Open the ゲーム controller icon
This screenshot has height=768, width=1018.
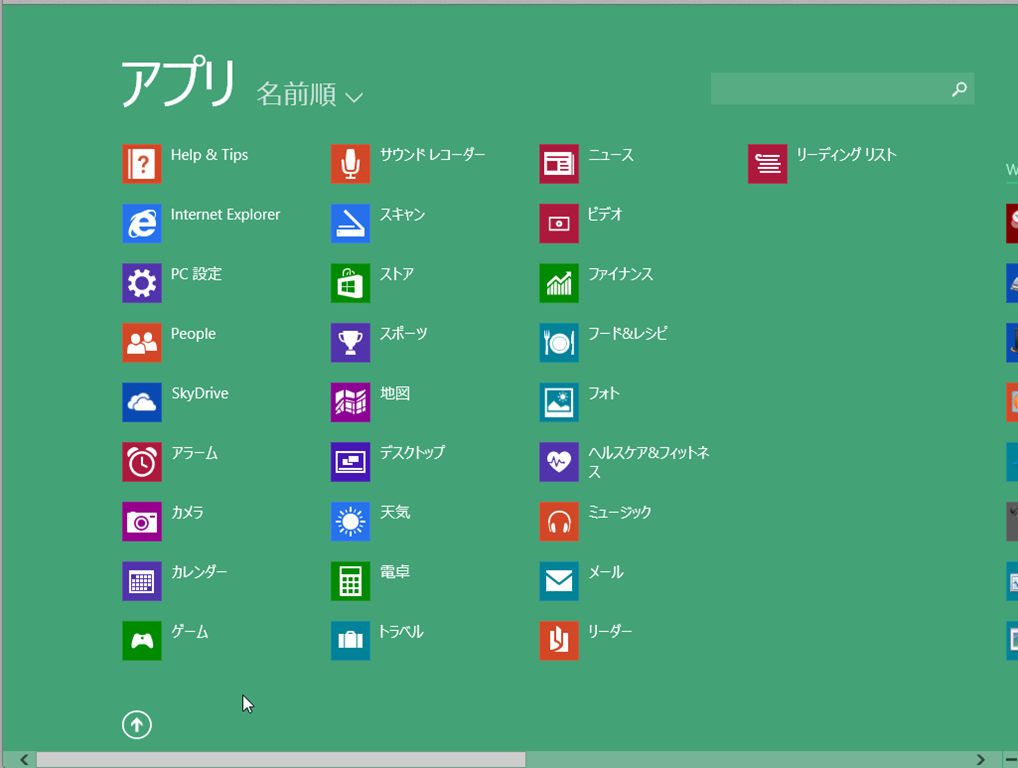point(142,641)
